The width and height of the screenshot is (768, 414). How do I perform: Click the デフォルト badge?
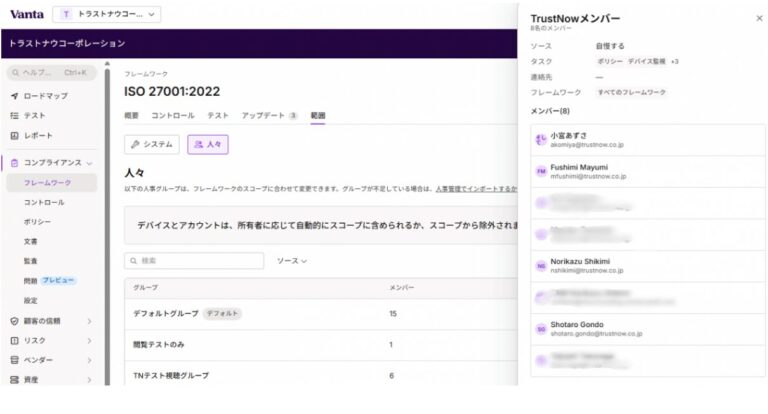point(222,314)
